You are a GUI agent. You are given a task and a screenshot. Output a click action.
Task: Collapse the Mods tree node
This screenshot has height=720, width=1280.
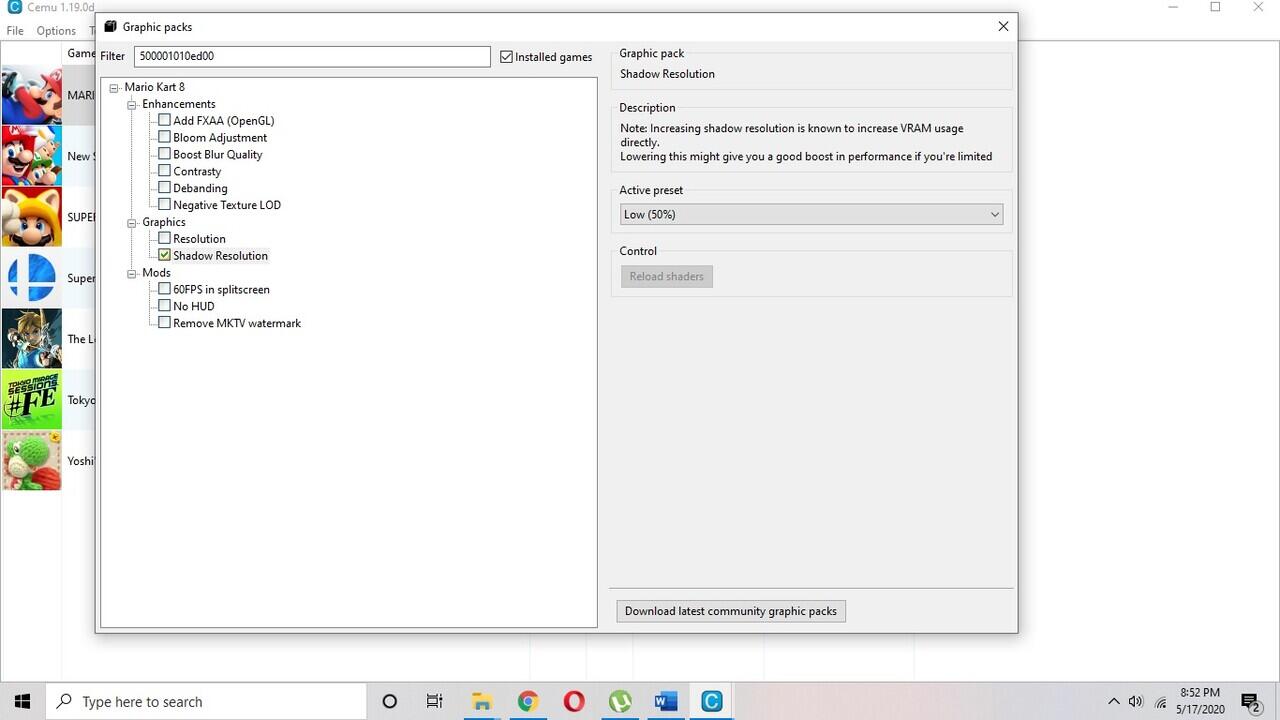coord(132,273)
